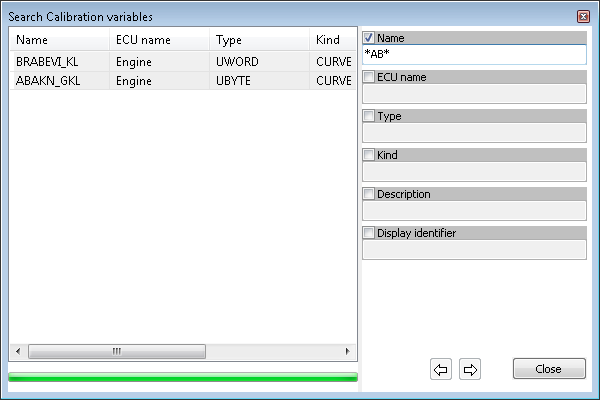This screenshot has width=600, height=400.
Task: Check the Description filter checkbox
Action: pyautogui.click(x=368, y=194)
